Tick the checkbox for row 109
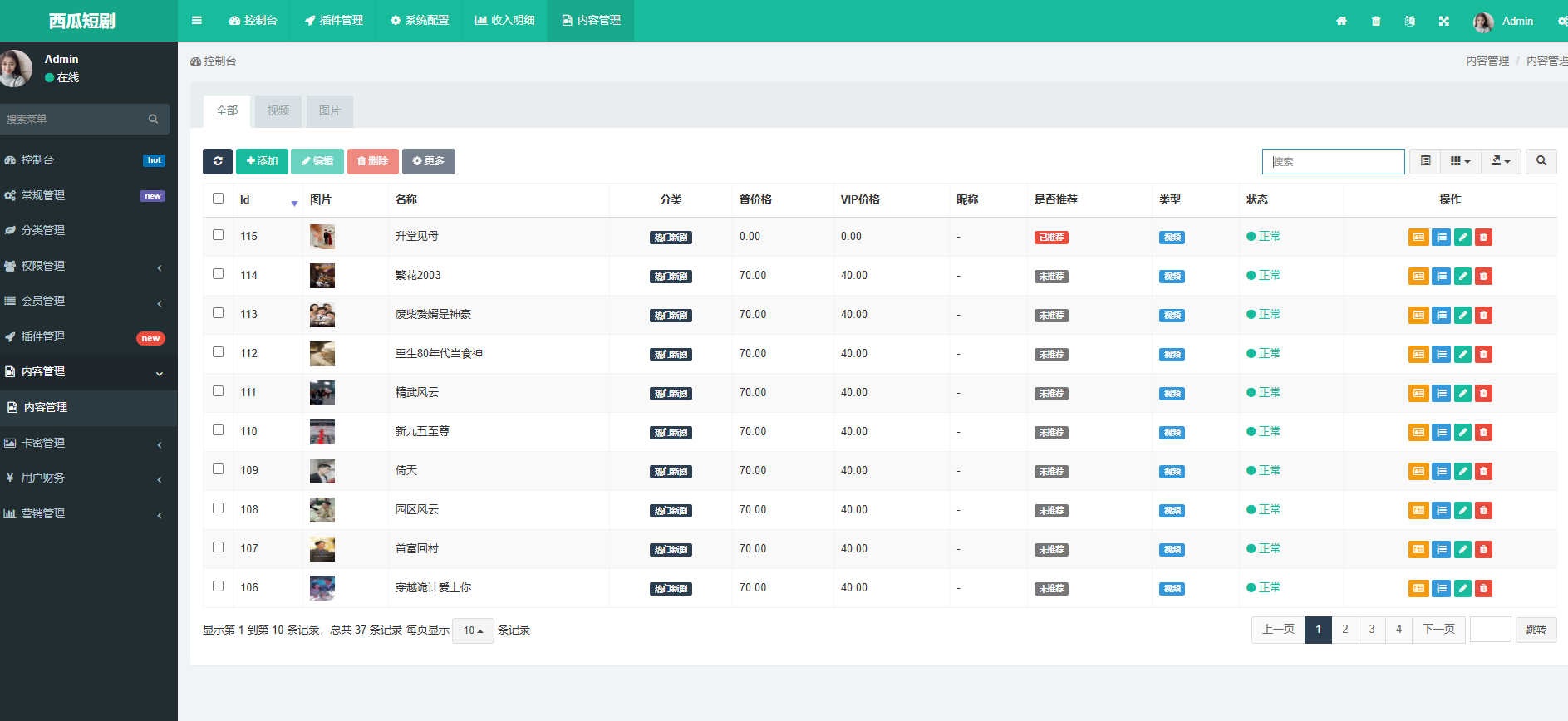 (x=219, y=469)
